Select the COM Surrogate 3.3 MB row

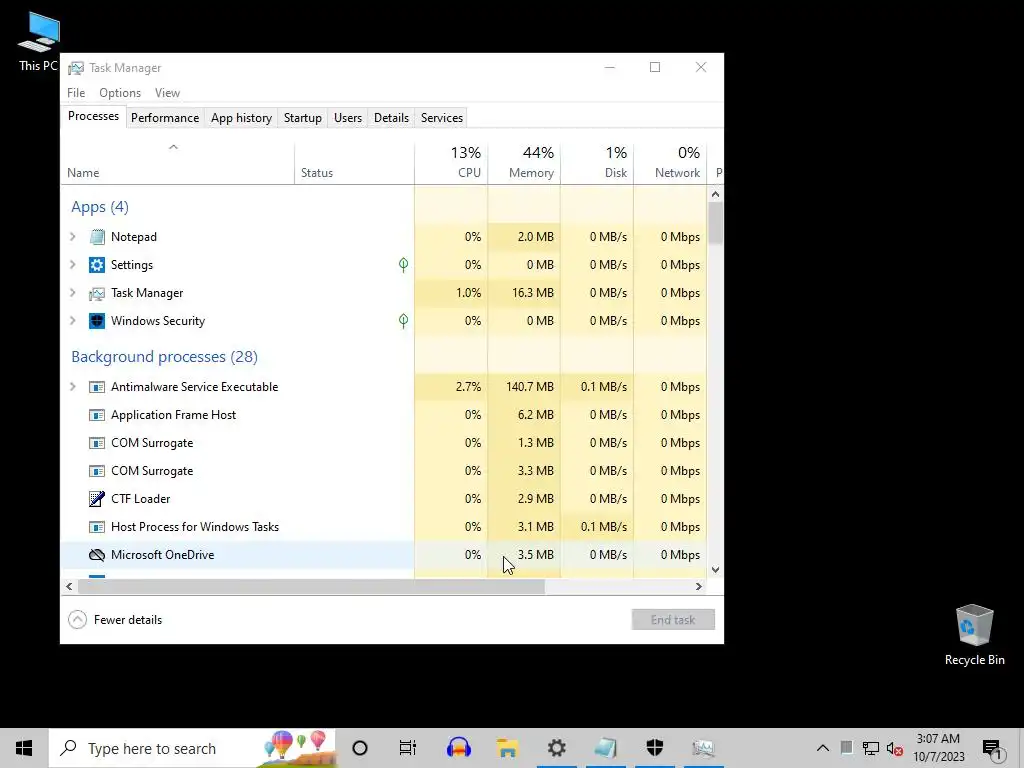coord(384,471)
